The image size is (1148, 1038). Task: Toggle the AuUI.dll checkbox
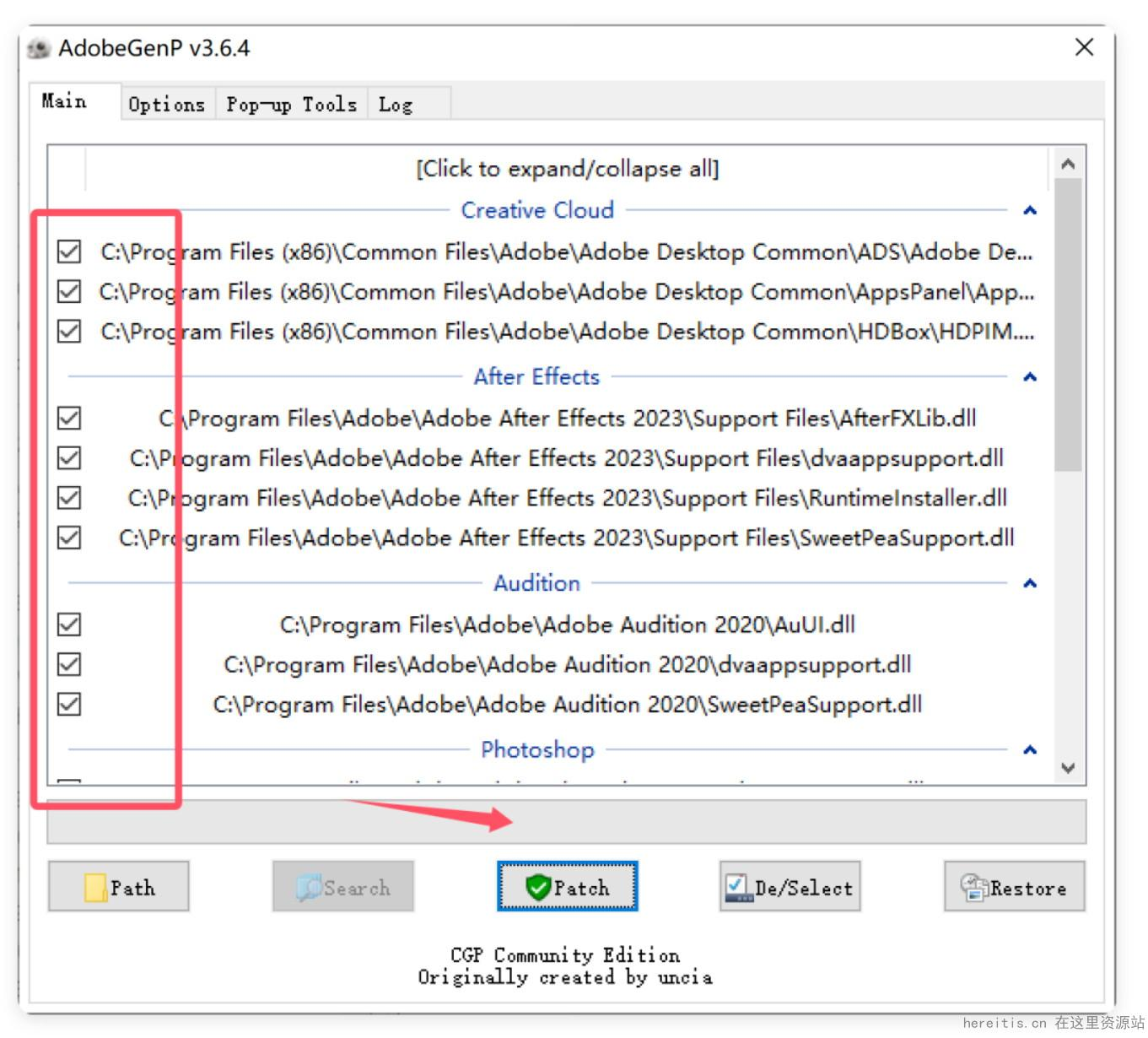point(69,624)
